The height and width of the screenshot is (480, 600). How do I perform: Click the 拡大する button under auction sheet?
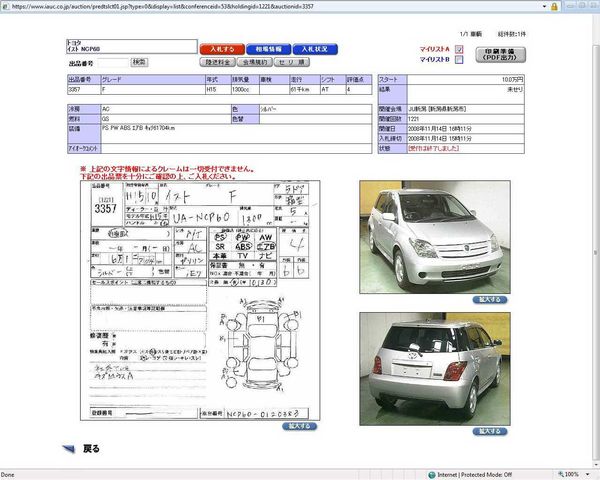pyautogui.click(x=299, y=426)
